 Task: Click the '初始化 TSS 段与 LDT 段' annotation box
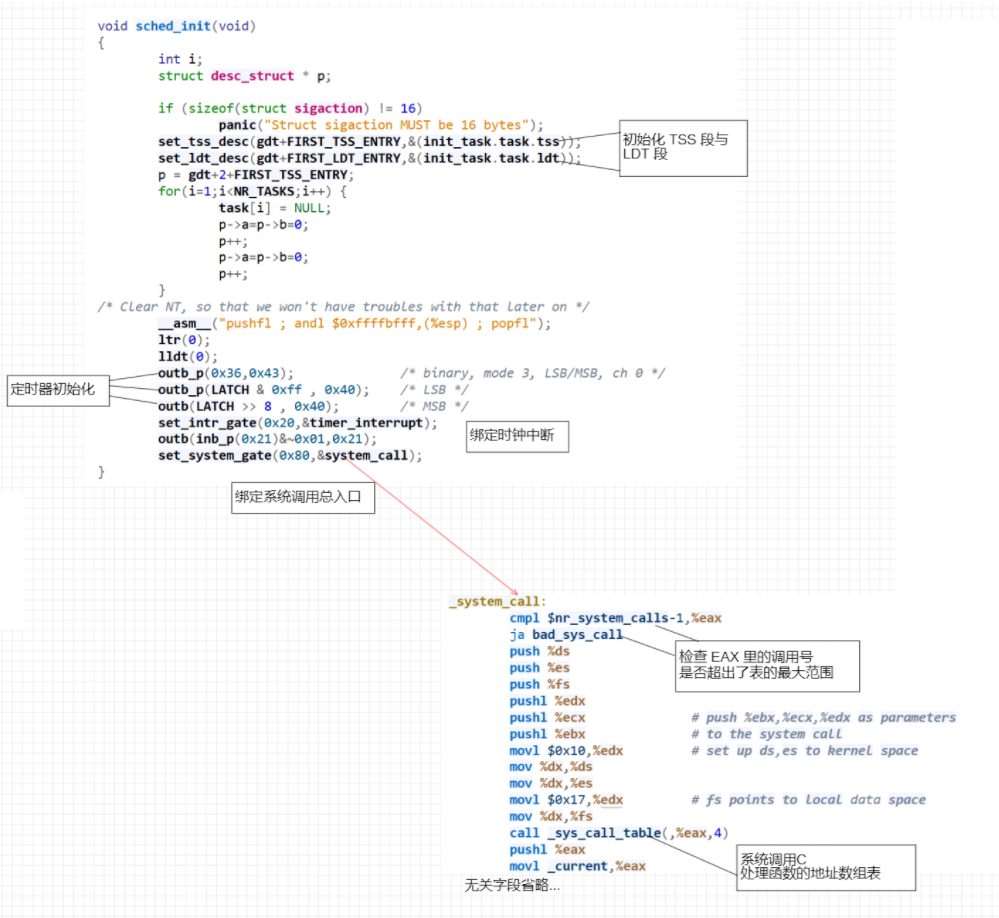coord(683,148)
